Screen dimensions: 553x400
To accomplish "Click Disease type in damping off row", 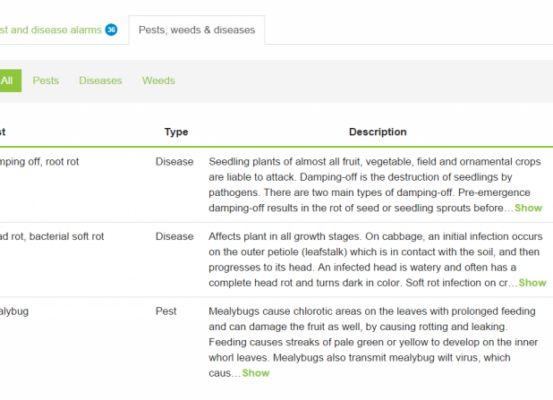I will (x=174, y=162).
